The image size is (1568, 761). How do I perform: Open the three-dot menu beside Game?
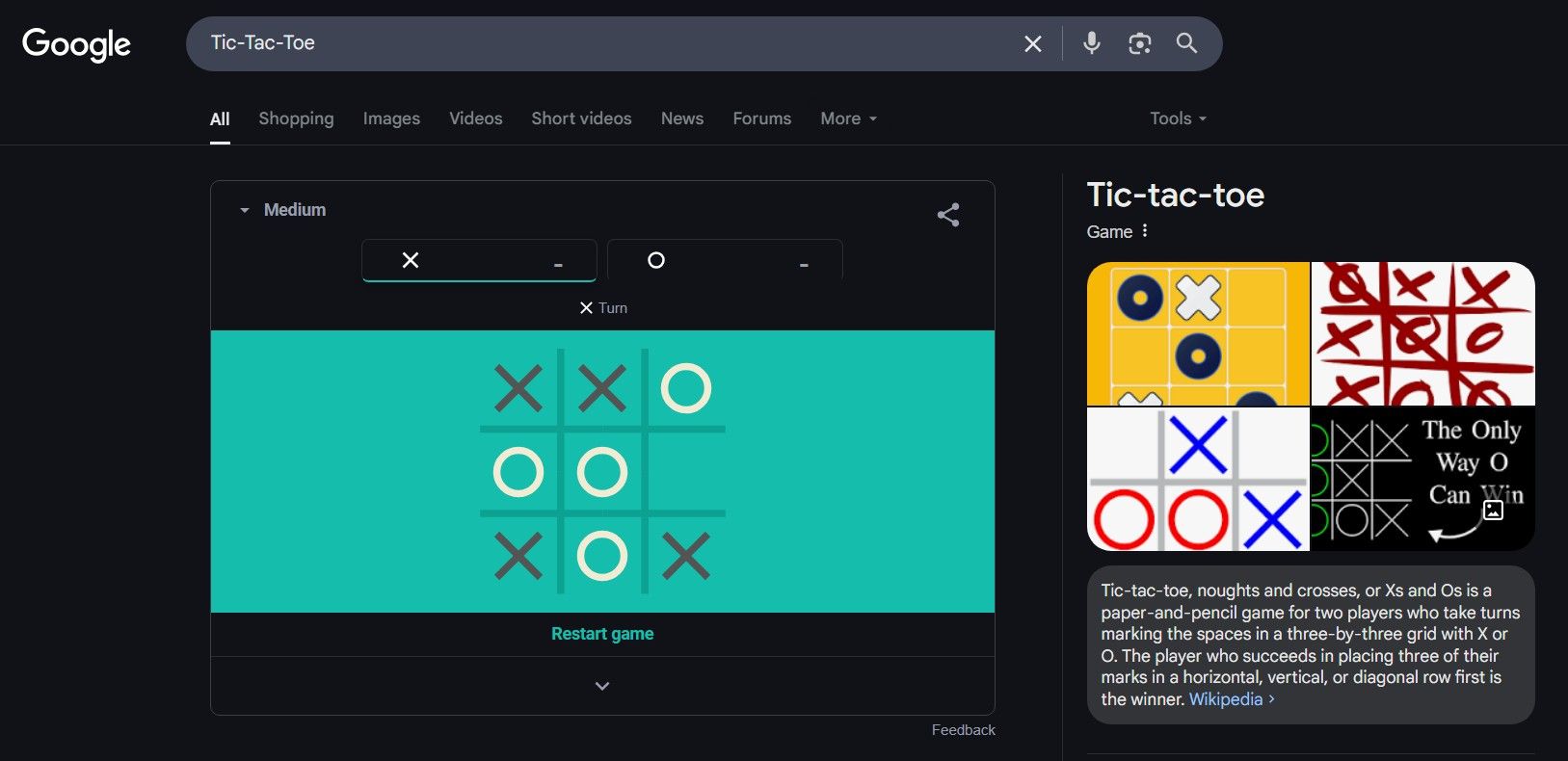(x=1145, y=231)
